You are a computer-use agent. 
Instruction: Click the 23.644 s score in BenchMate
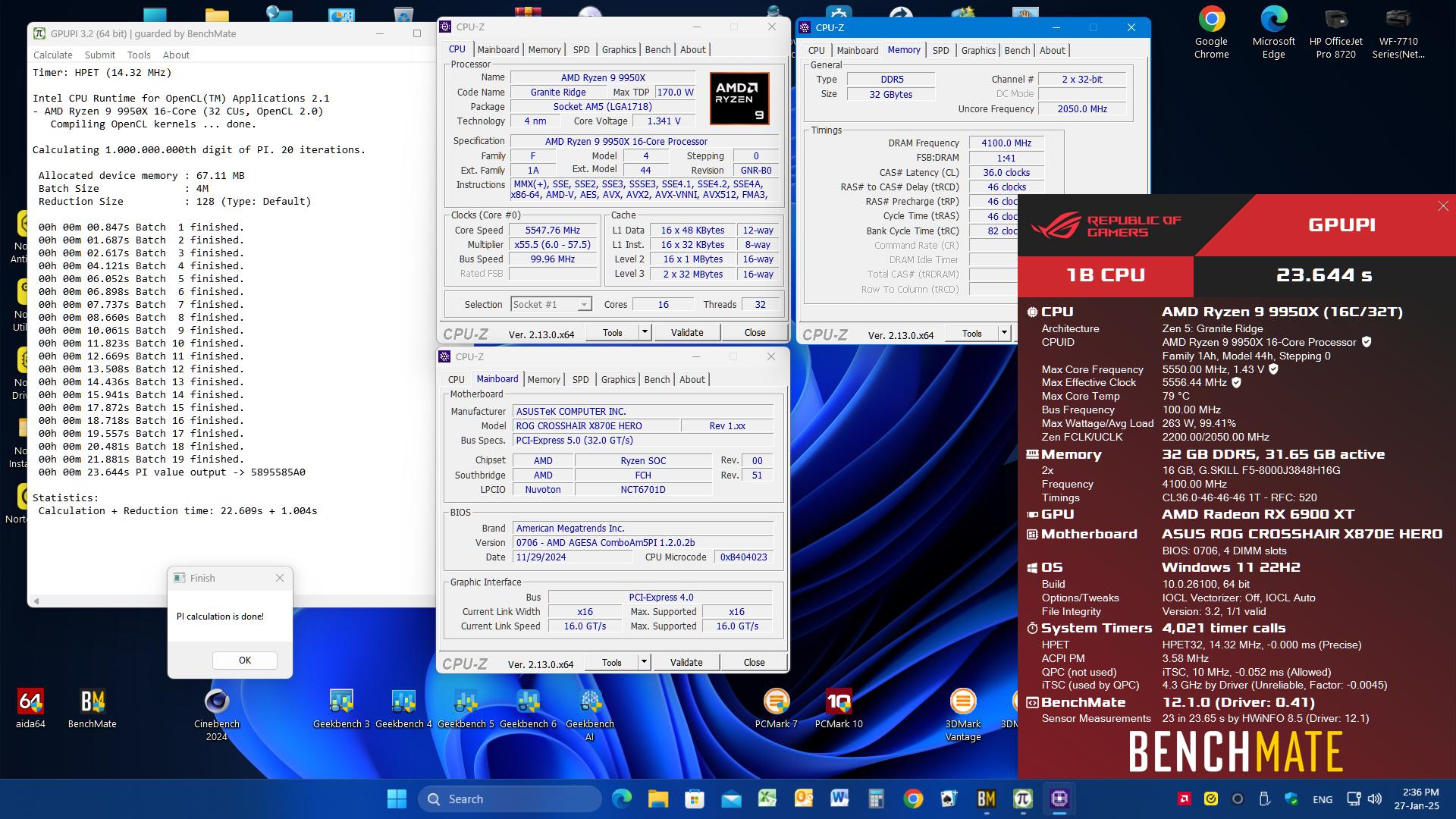pos(1324,275)
